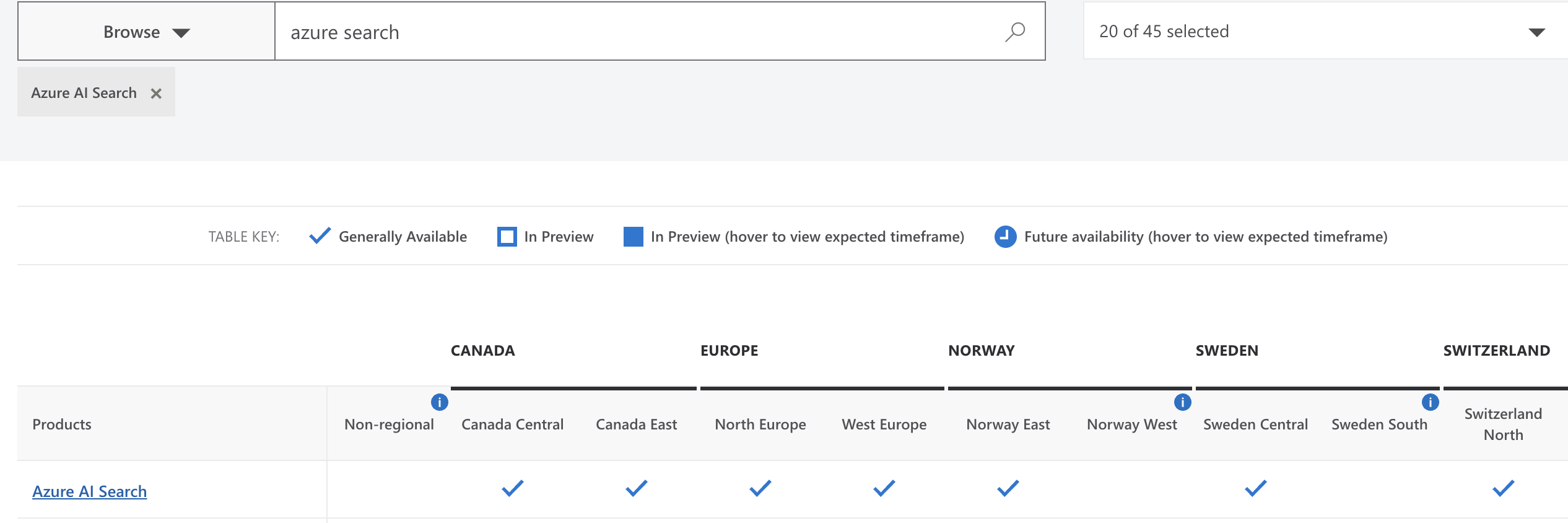Click the CANADA group header
This screenshot has height=523, width=1568.
pyautogui.click(x=483, y=351)
